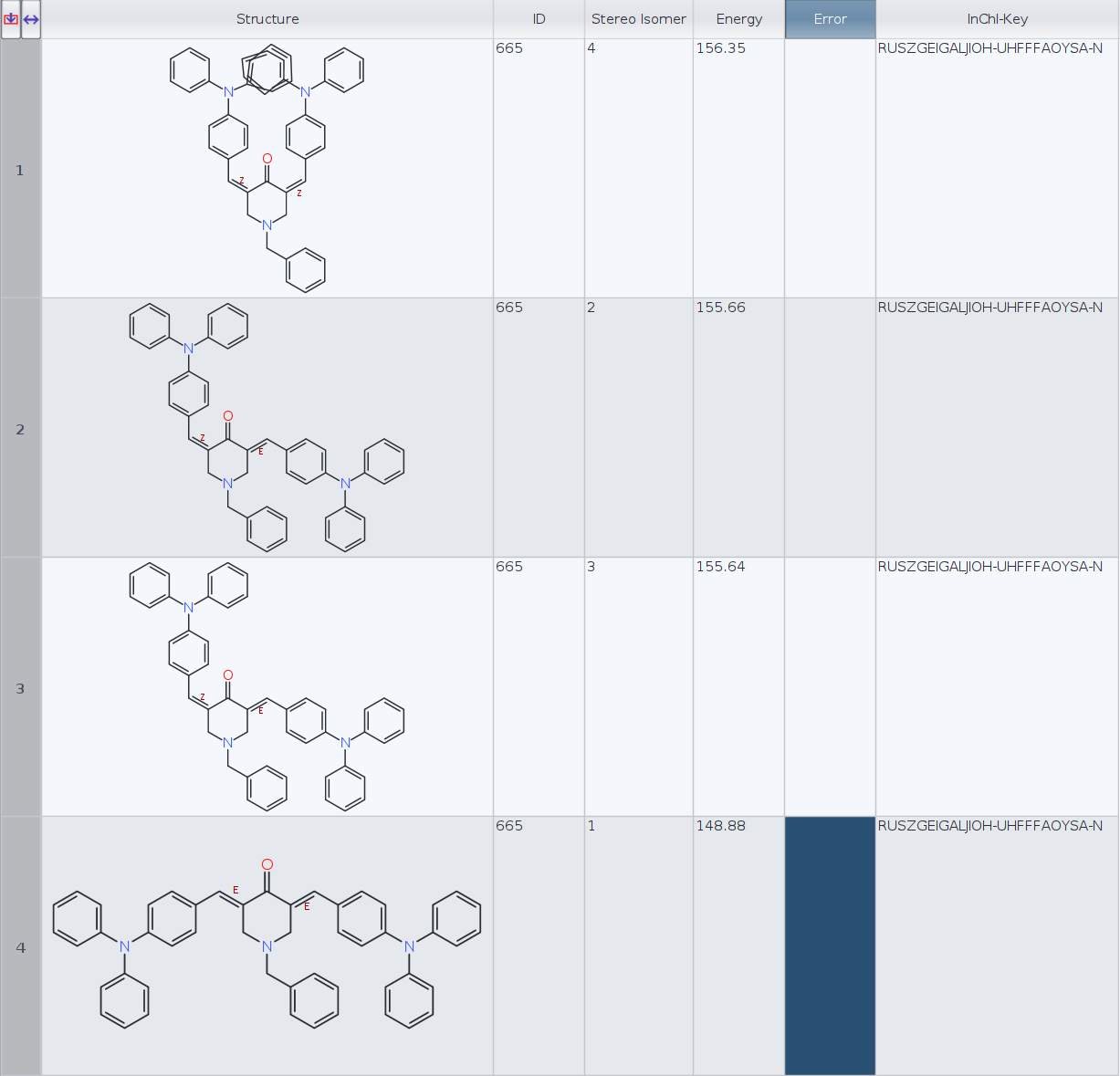Select the row 2 molecule structure drawing
The width and height of the screenshot is (1120, 1076).
coord(267,429)
